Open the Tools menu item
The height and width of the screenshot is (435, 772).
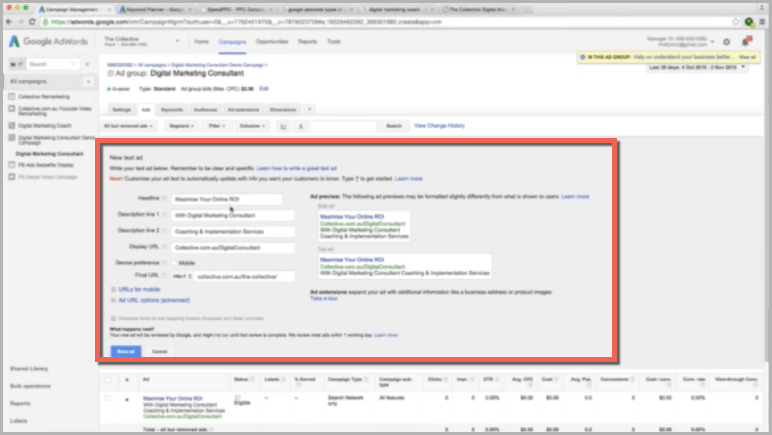click(334, 42)
